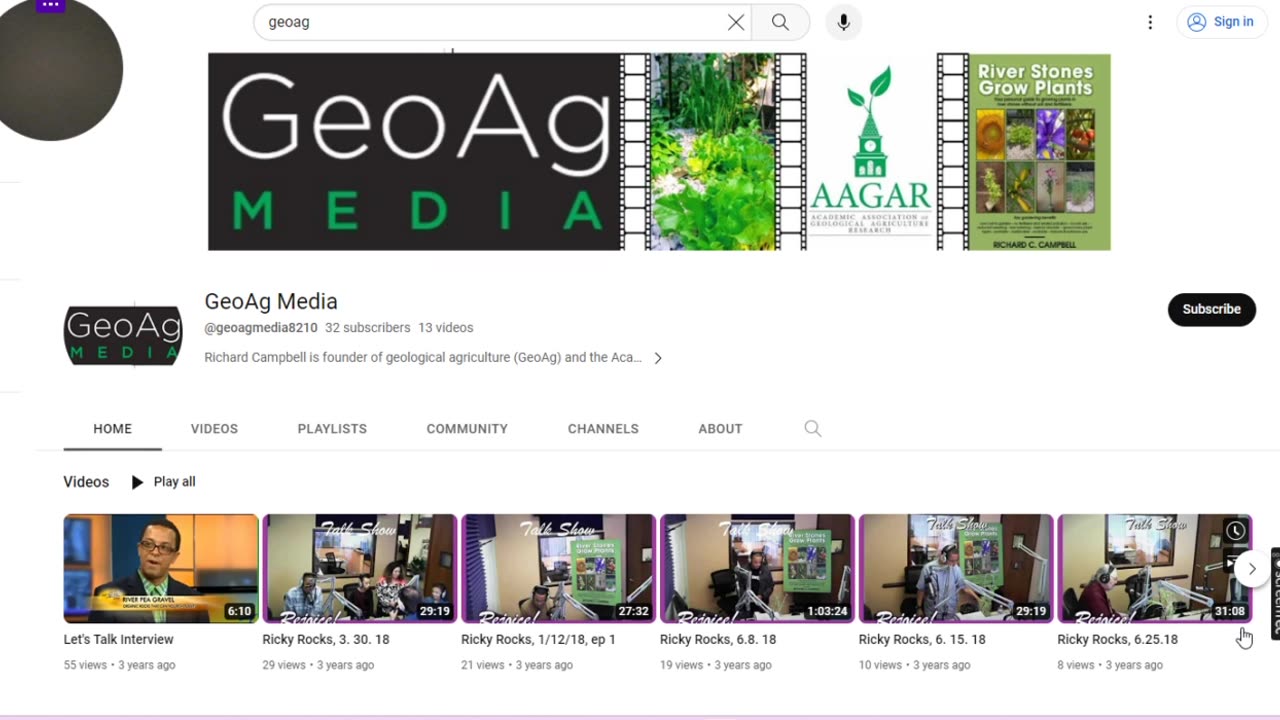The height and width of the screenshot is (720, 1280).
Task: Subscribe to GeoAg Media channel
Action: point(1212,309)
